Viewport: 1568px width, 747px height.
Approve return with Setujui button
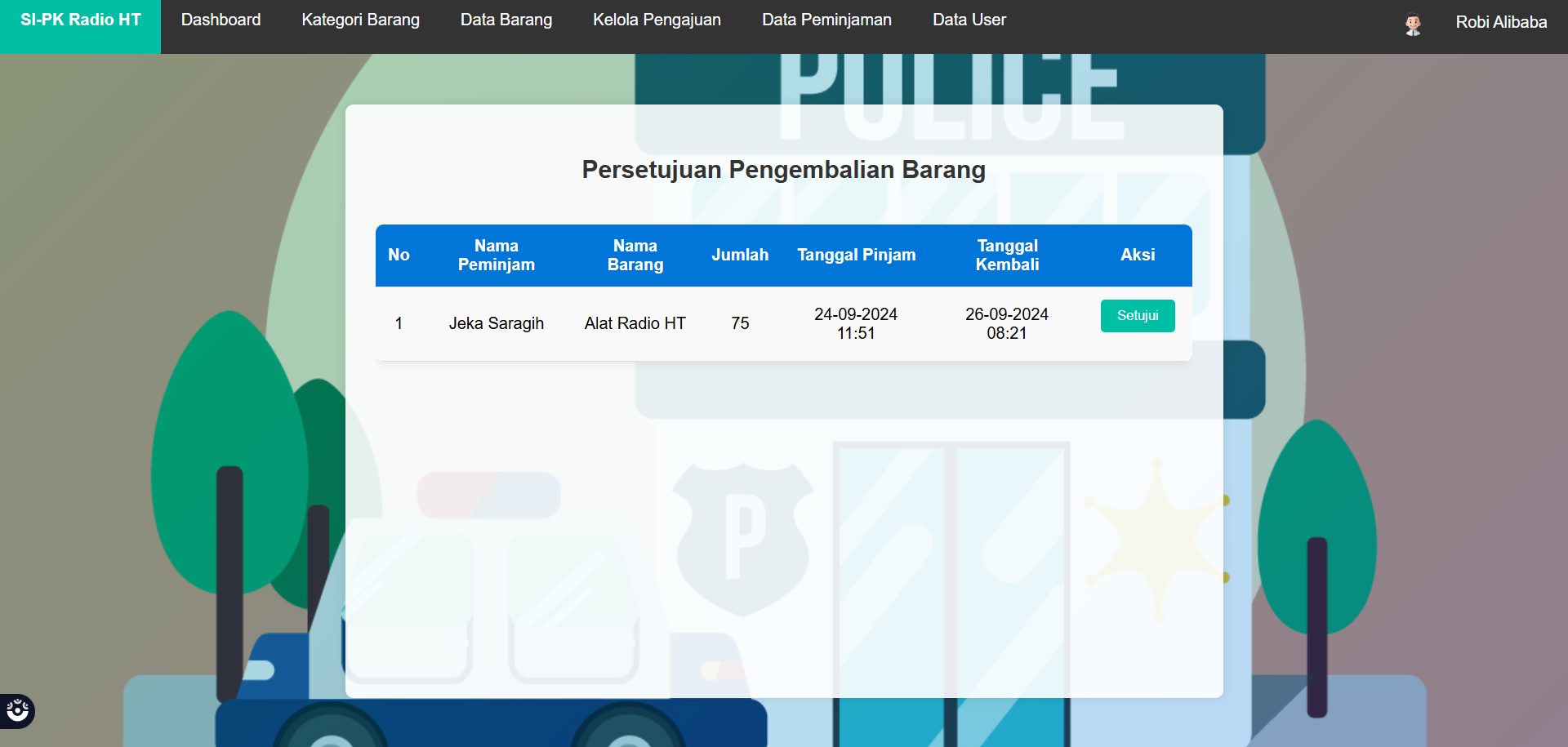[1138, 316]
